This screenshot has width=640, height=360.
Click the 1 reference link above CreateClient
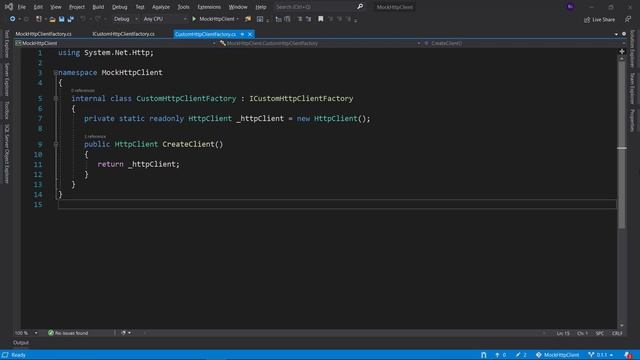(x=95, y=136)
